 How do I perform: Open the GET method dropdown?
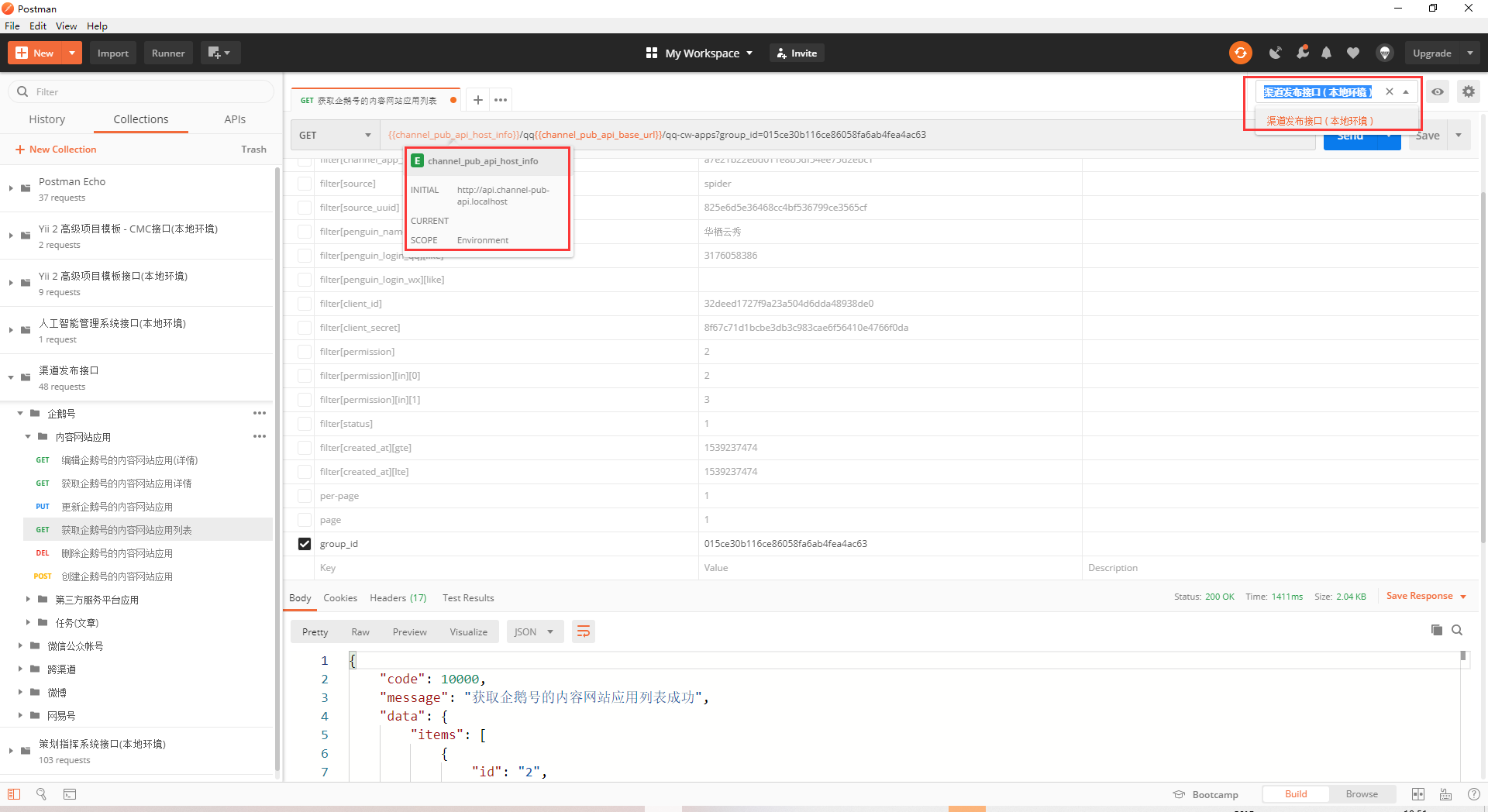click(335, 135)
